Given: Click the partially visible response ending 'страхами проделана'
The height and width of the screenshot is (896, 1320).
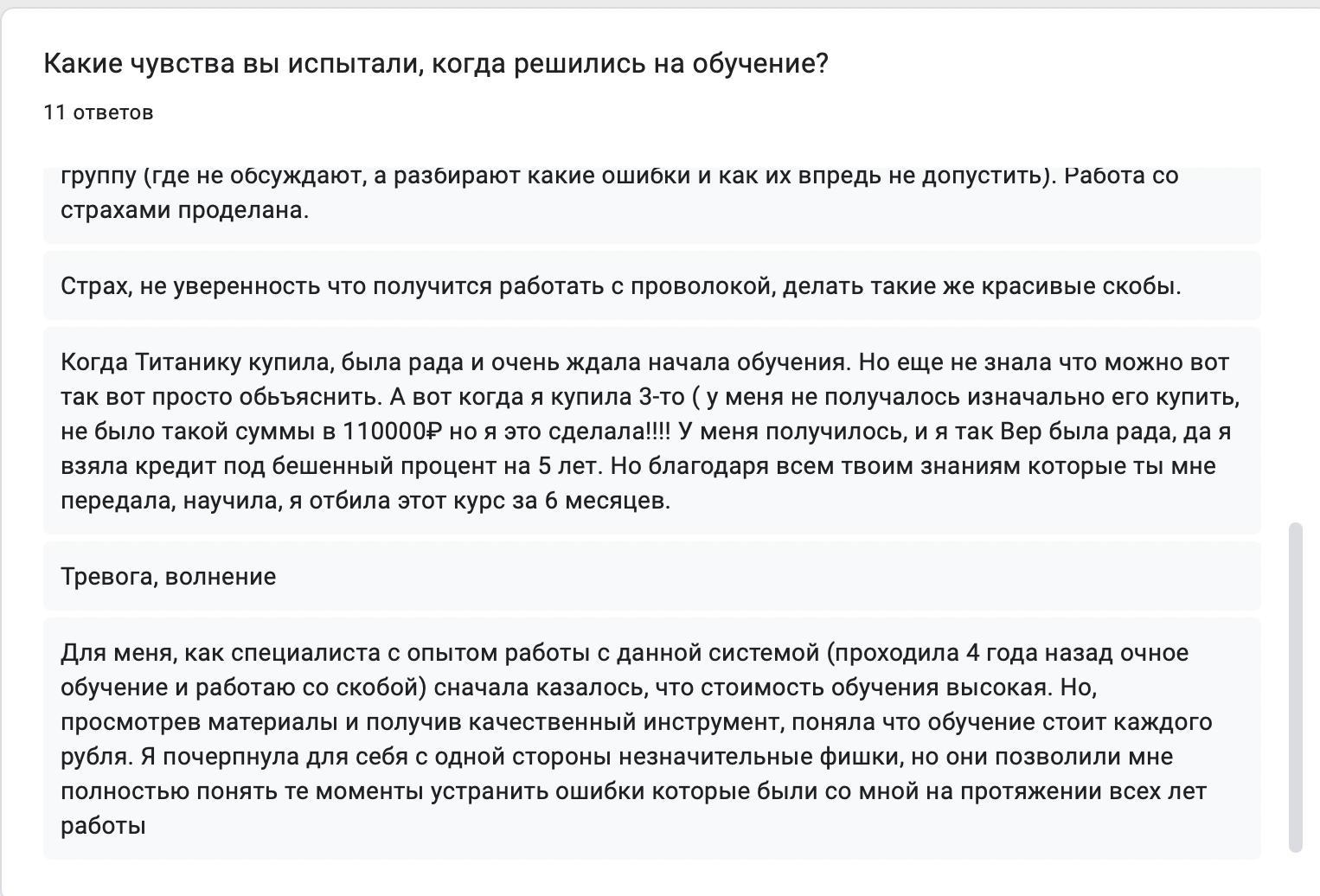Looking at the screenshot, I should click(x=651, y=205).
